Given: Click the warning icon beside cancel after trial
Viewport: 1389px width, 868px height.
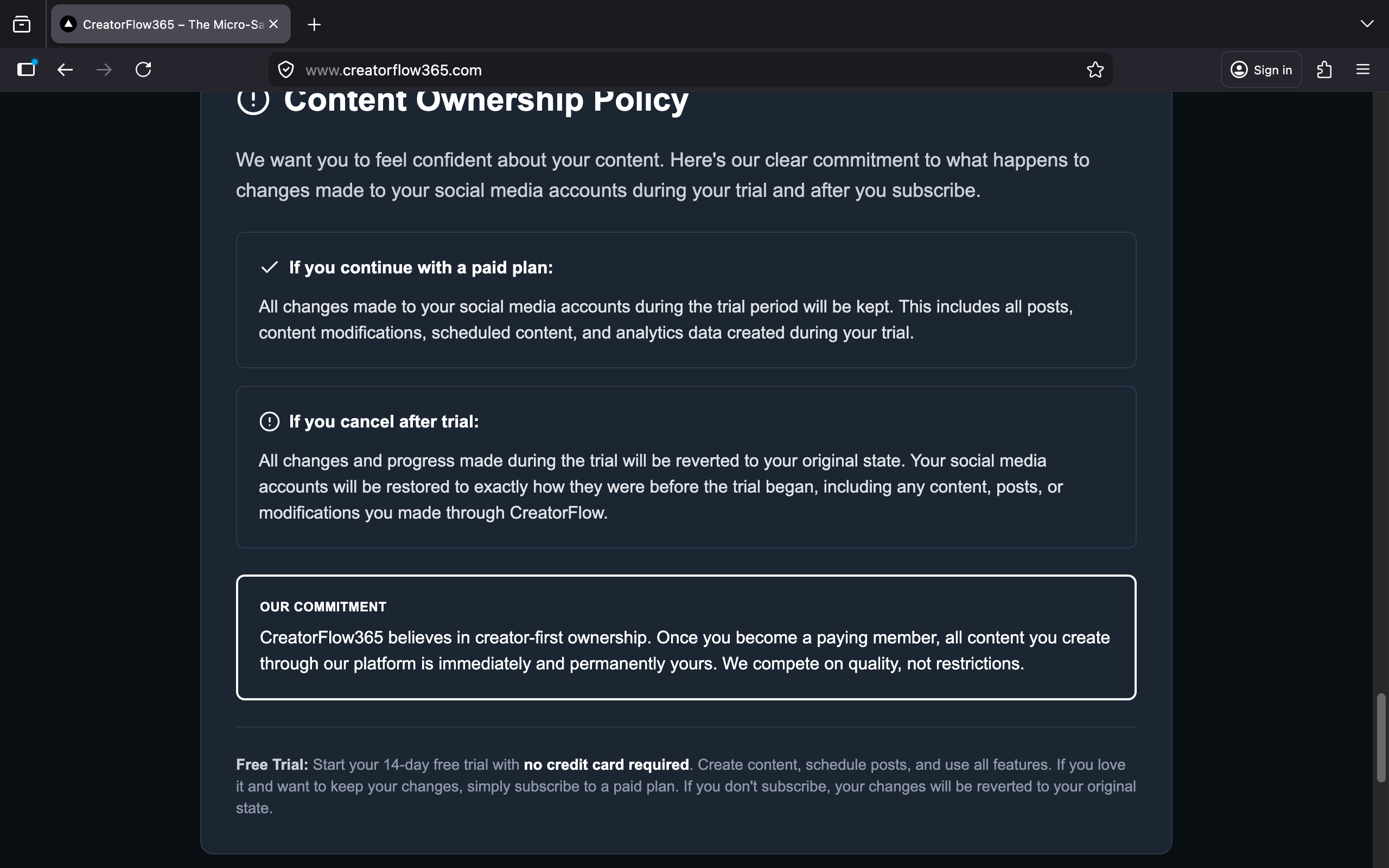Looking at the screenshot, I should tap(269, 422).
